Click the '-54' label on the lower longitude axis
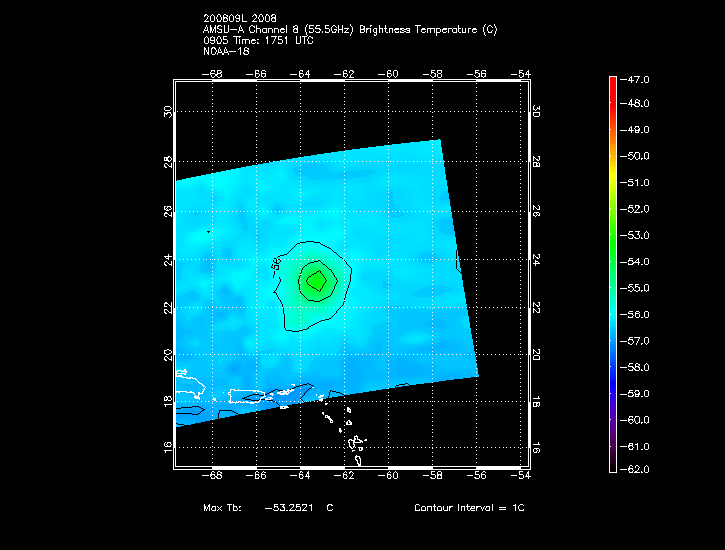 click(521, 476)
